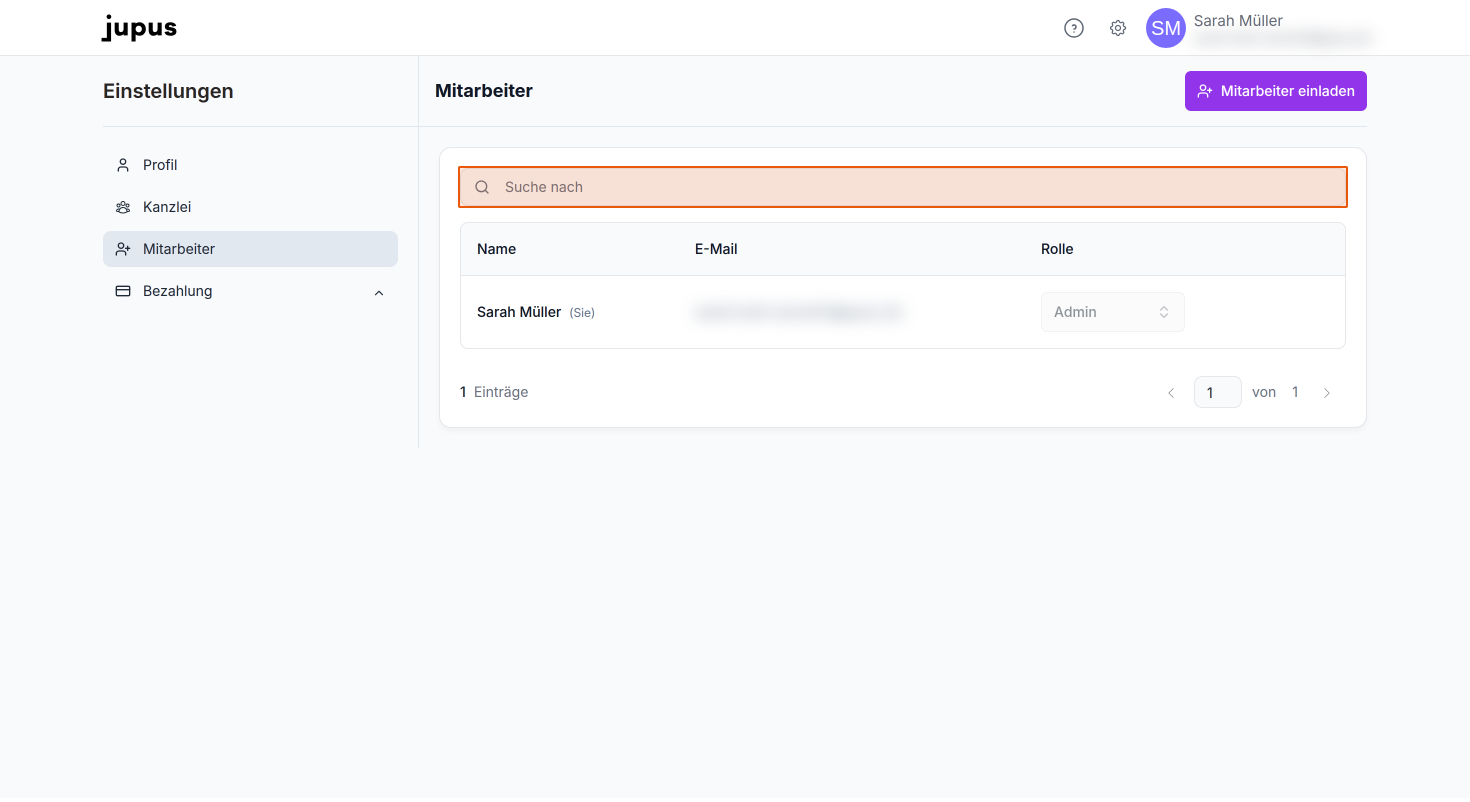Open the Kanzlei settings section
This screenshot has height=802, width=1470.
[x=250, y=207]
